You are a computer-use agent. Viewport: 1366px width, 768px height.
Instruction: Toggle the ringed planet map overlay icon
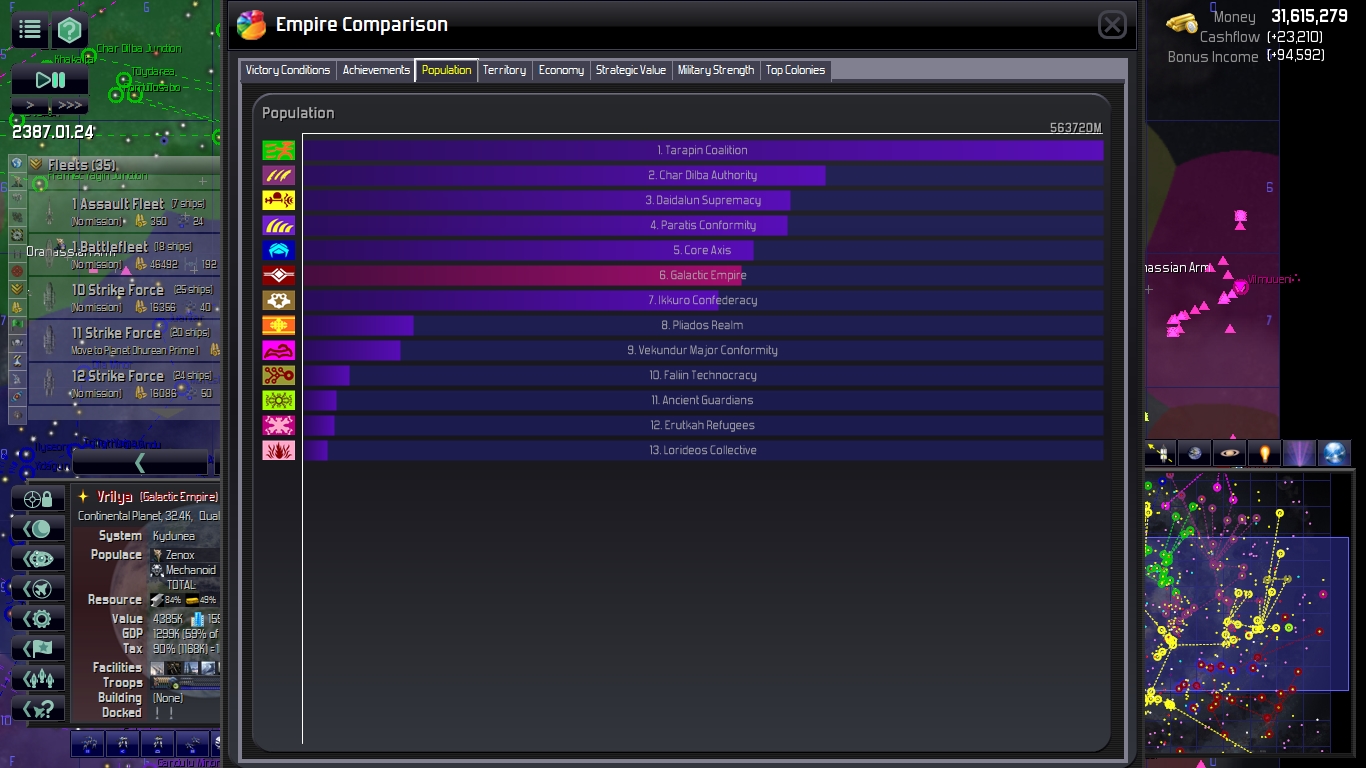point(1229,453)
